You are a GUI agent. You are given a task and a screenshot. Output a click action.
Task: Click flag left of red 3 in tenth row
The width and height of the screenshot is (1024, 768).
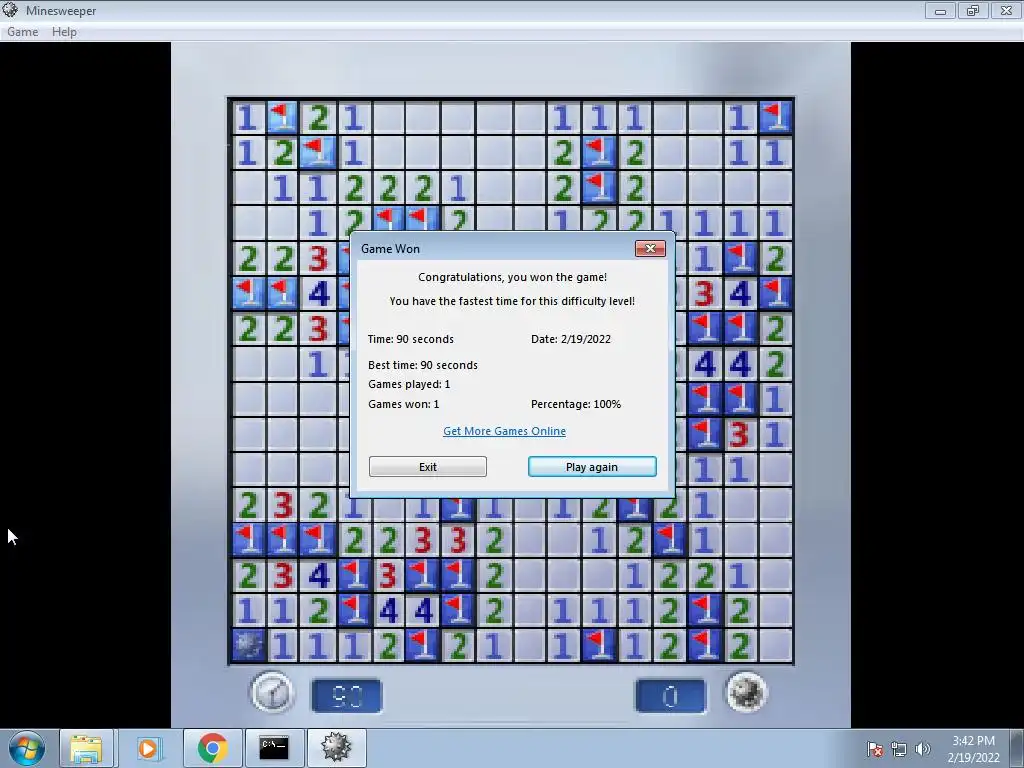coord(705,434)
